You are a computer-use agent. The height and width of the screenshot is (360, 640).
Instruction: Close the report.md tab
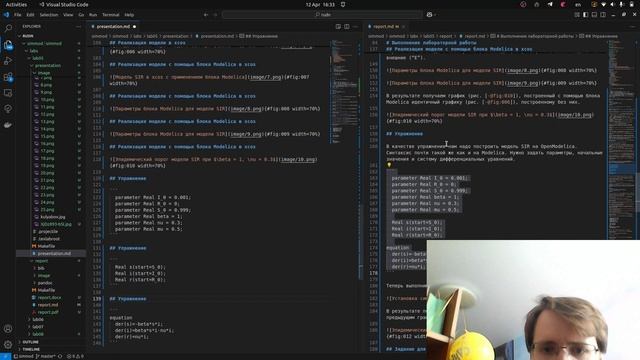404,27
